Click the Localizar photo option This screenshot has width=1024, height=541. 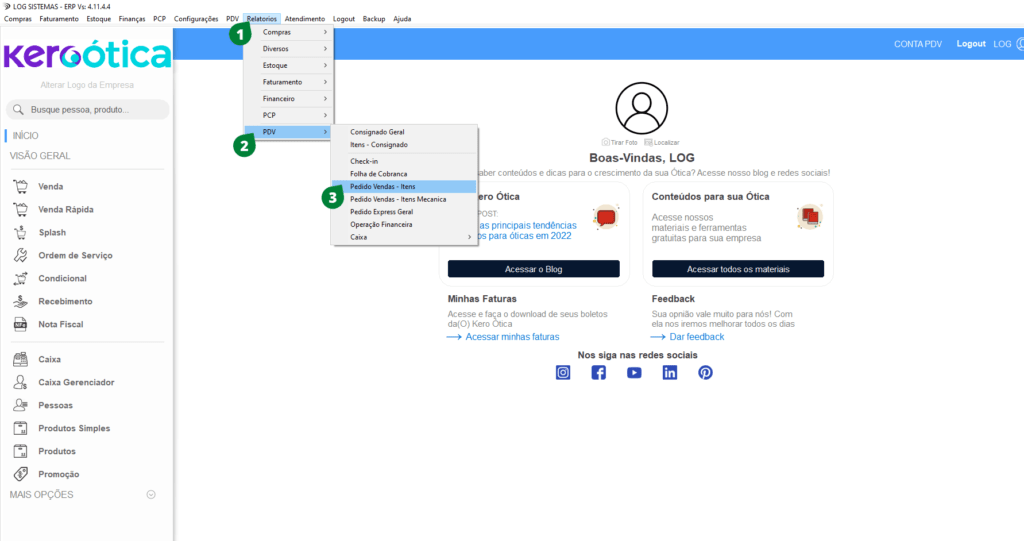pos(662,142)
